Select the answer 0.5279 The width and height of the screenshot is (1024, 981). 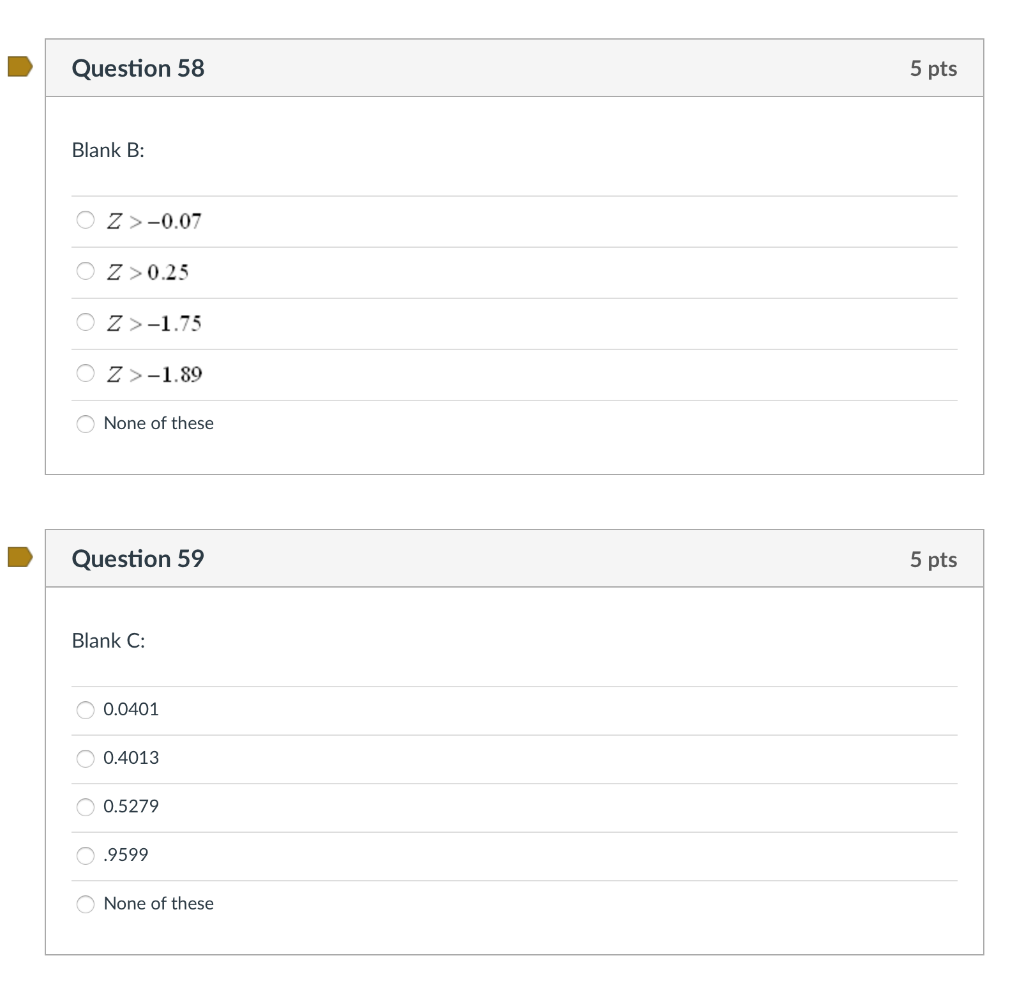(85, 807)
